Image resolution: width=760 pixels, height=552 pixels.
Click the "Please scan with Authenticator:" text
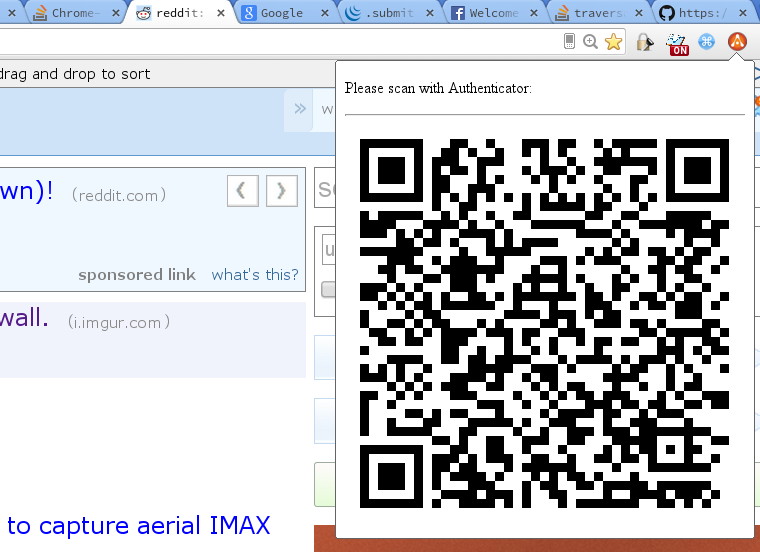click(x=438, y=88)
